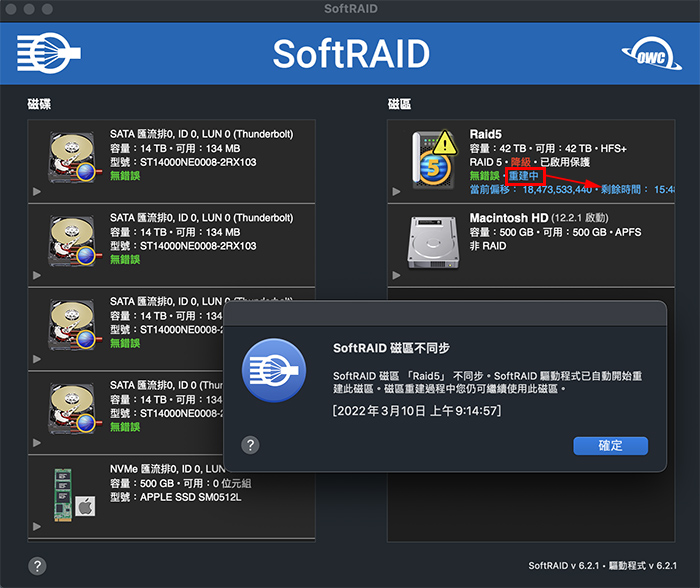700x588 pixels.
Task: Click the alert dialog's empty title bar
Action: click(x=445, y=313)
